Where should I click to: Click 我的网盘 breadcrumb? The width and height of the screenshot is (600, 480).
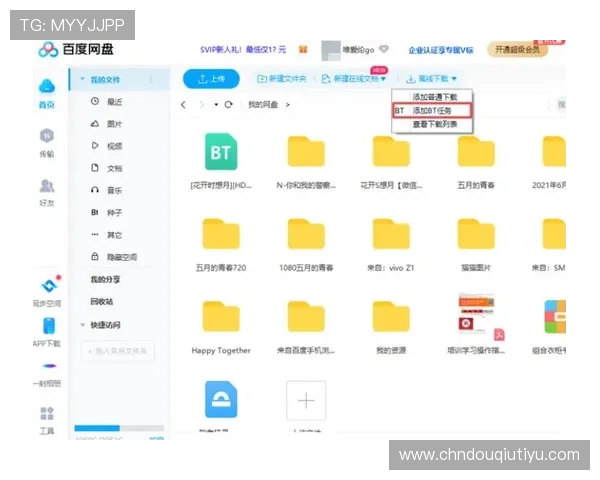click(263, 104)
